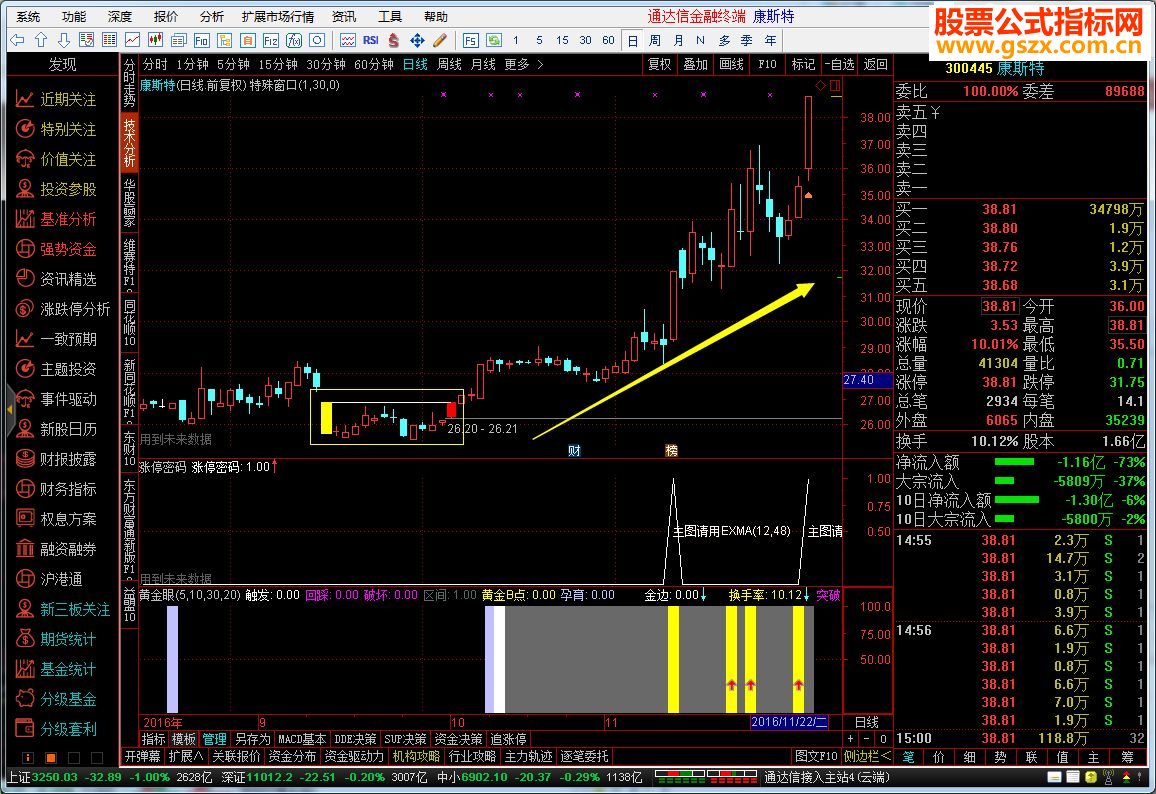Switch to 5分钟 period

click(x=233, y=64)
